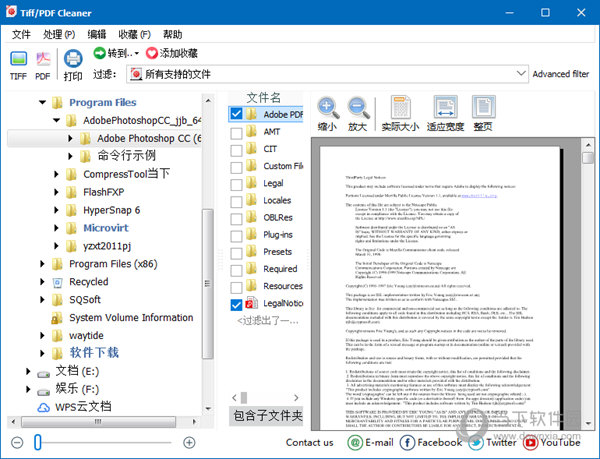The width and height of the screenshot is (600, 459).
Task: Select the Microvirt folder
Action: [106, 228]
